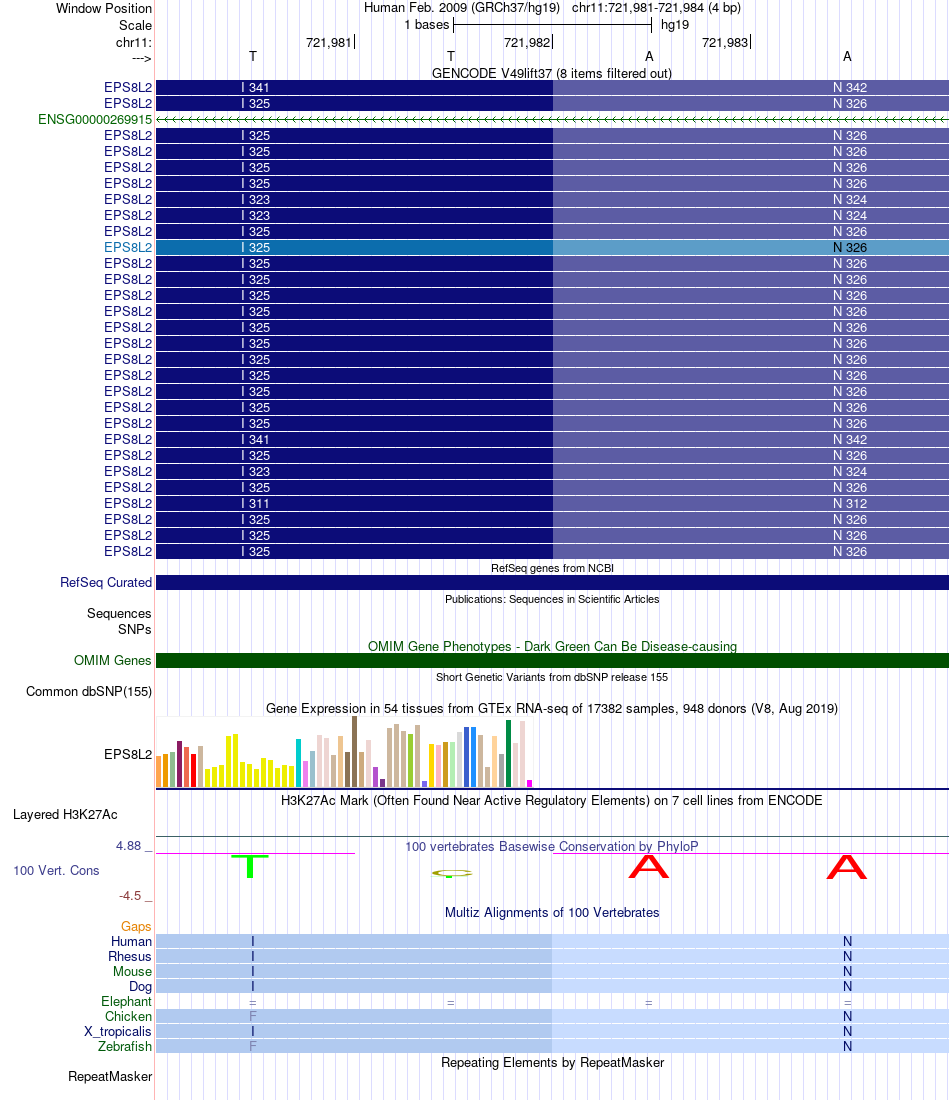
Task: Open 'Short Genetic Variants from dbSNP release 155'
Action: [x=552, y=677]
